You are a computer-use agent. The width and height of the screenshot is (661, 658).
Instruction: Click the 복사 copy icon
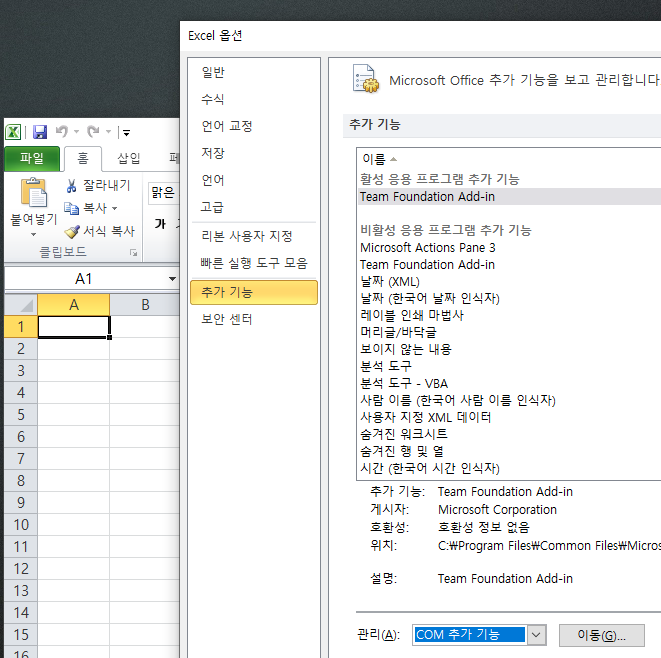pyautogui.click(x=71, y=208)
